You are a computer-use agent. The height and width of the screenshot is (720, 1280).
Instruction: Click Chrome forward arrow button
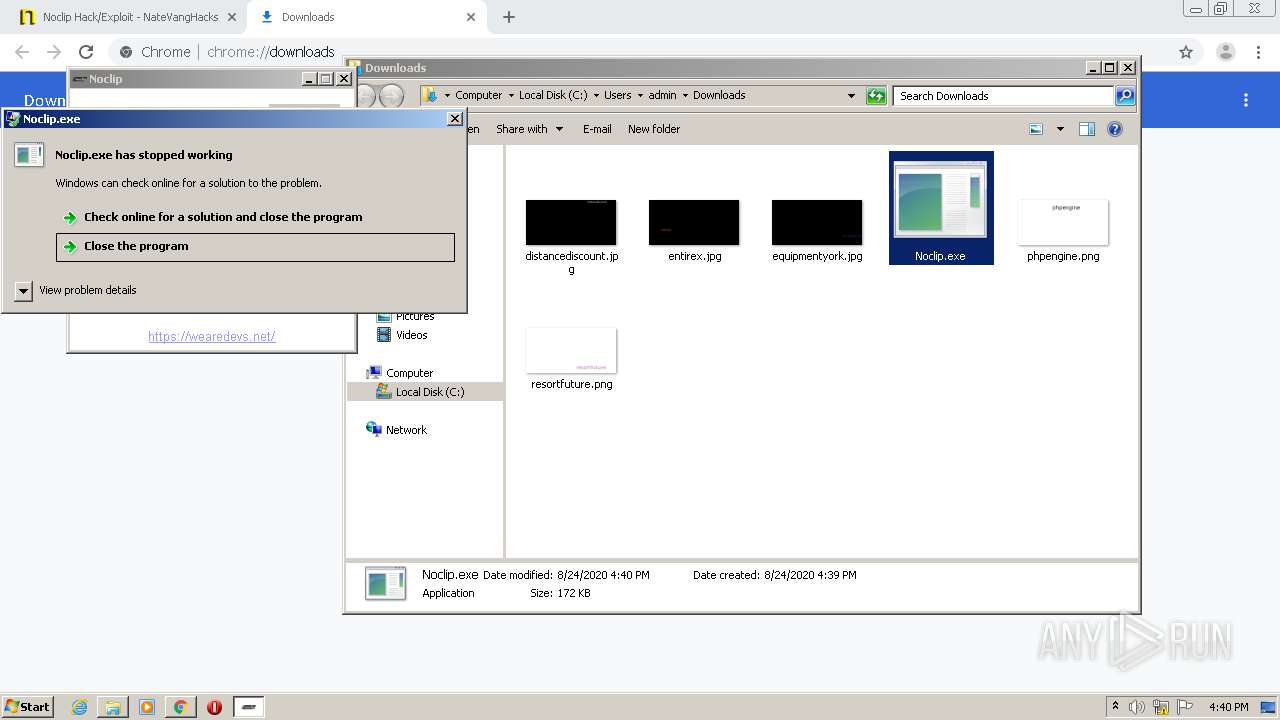[x=54, y=52]
